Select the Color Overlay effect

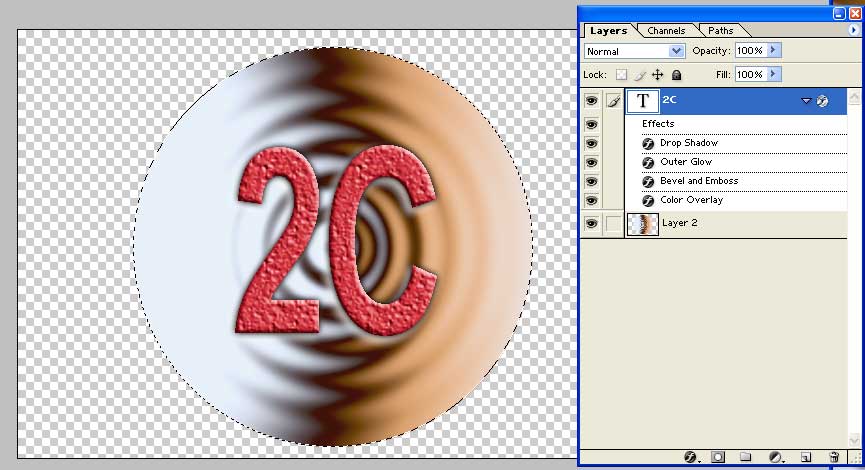click(x=691, y=200)
